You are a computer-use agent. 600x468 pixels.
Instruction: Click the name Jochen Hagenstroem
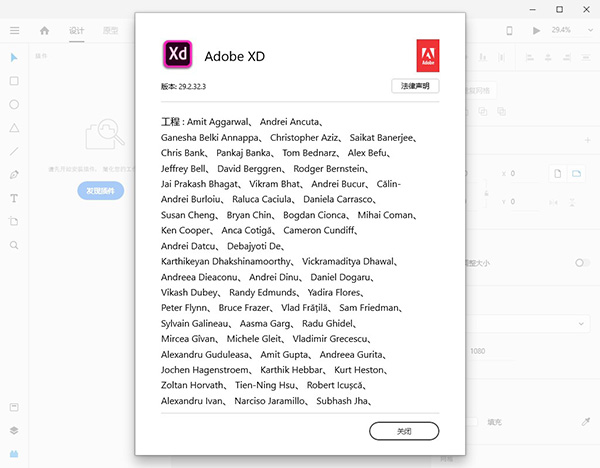pos(204,370)
